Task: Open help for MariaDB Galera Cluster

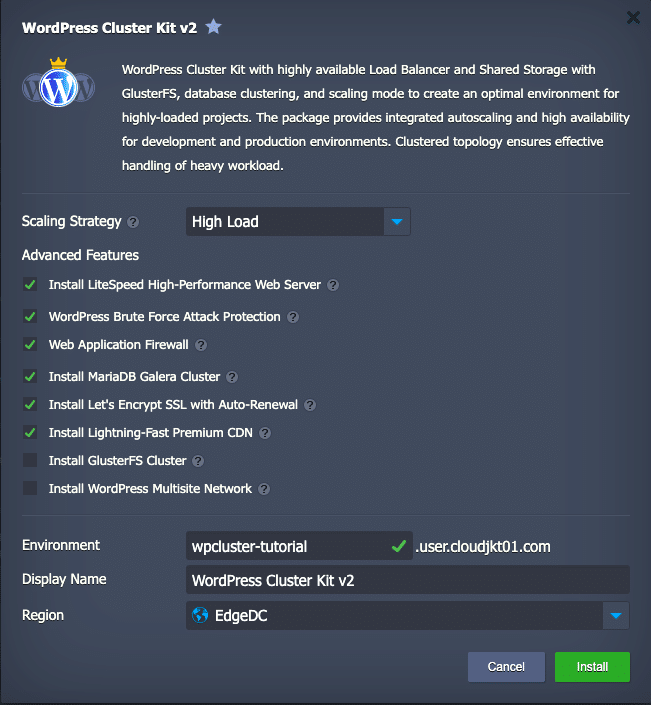Action: click(232, 377)
